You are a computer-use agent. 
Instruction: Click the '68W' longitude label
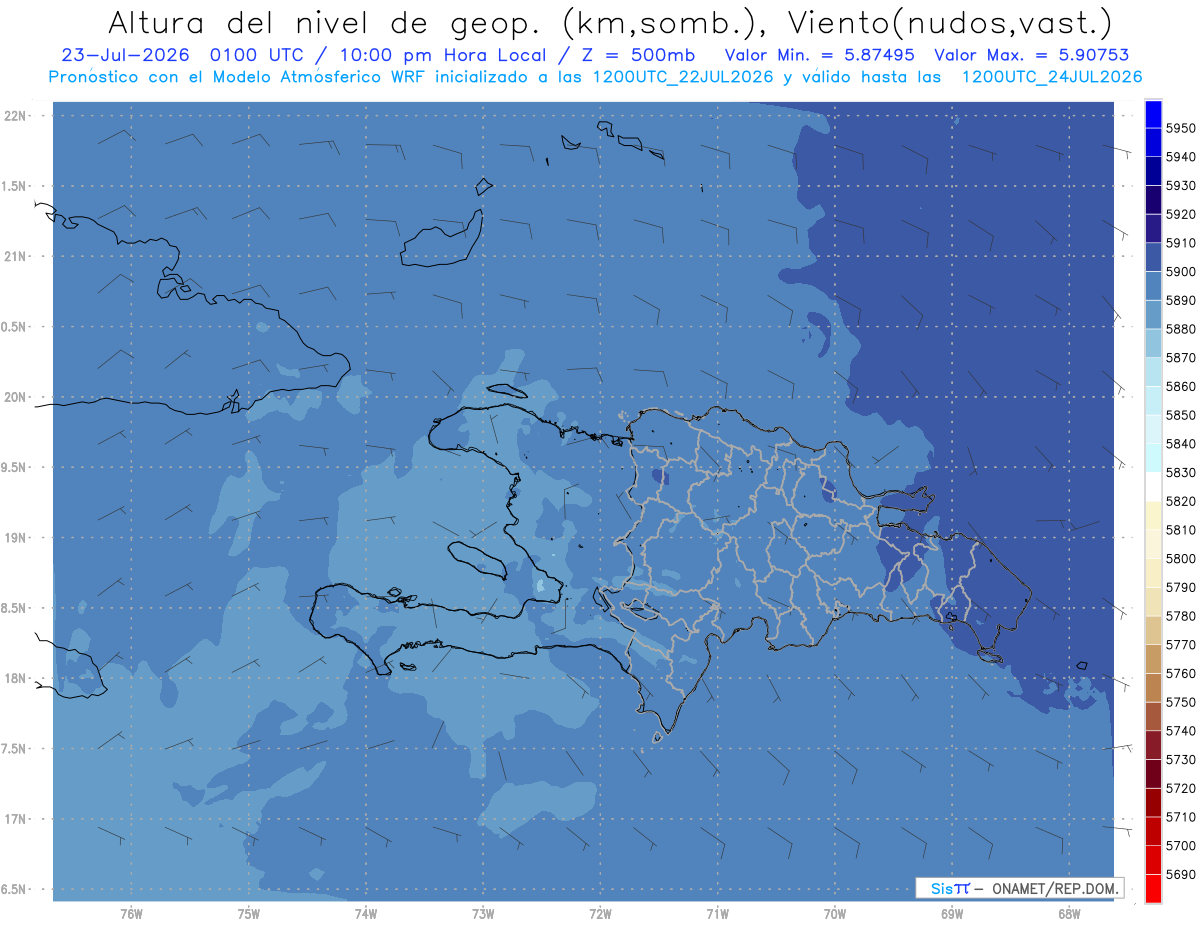1069,913
